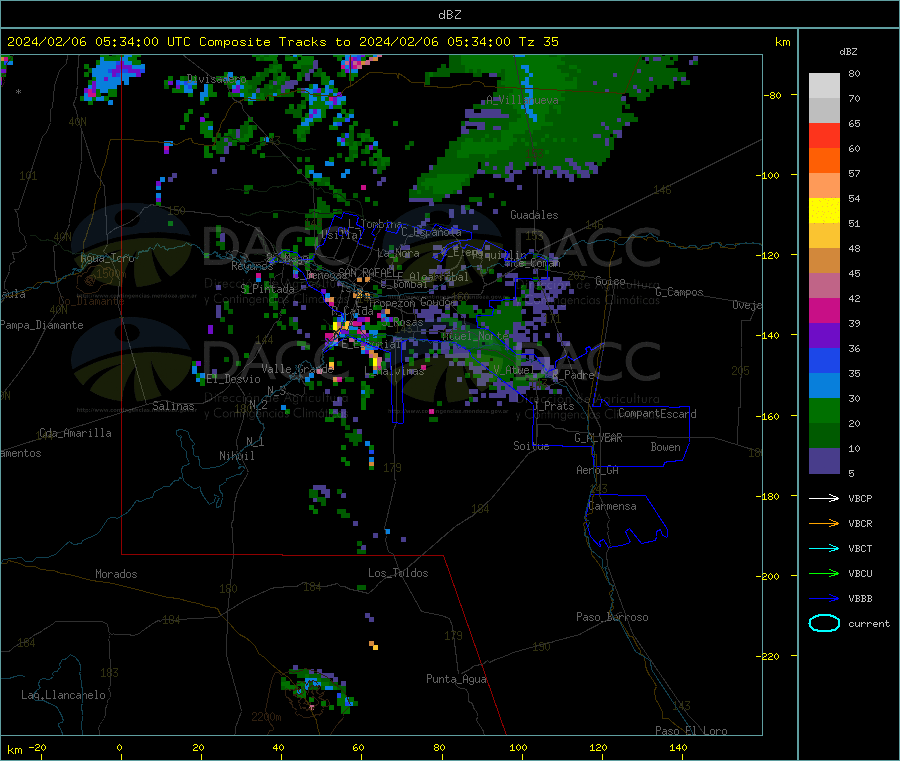Image resolution: width=900 pixels, height=761 pixels.
Task: Select the orange VBCR arrow symbol
Action: (824, 523)
